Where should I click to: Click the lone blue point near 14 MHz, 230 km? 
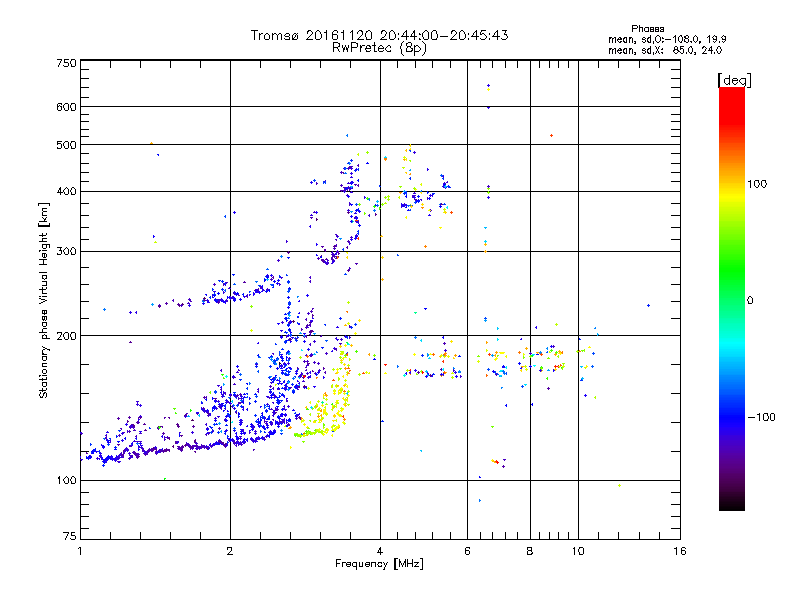click(648, 306)
